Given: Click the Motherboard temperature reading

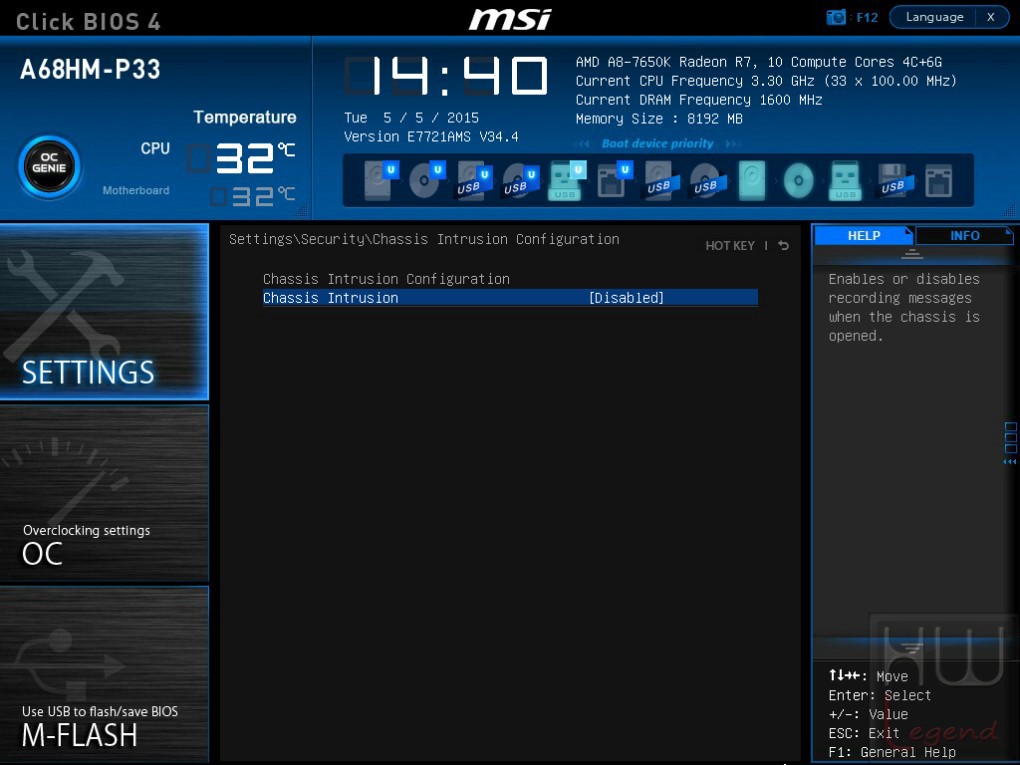Looking at the screenshot, I should click(x=253, y=196).
